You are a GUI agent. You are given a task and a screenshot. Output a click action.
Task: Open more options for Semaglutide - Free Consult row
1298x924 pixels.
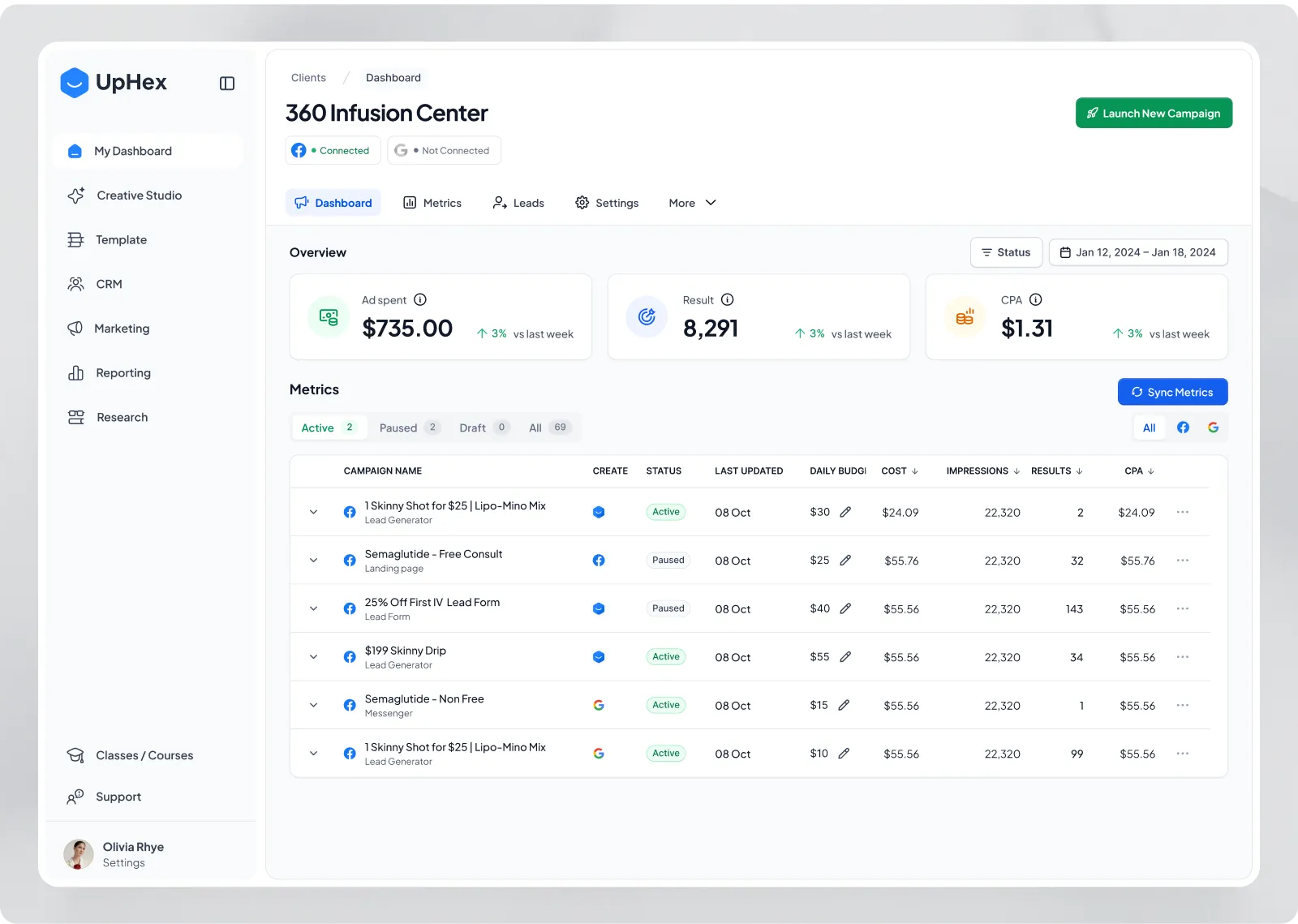(1183, 560)
